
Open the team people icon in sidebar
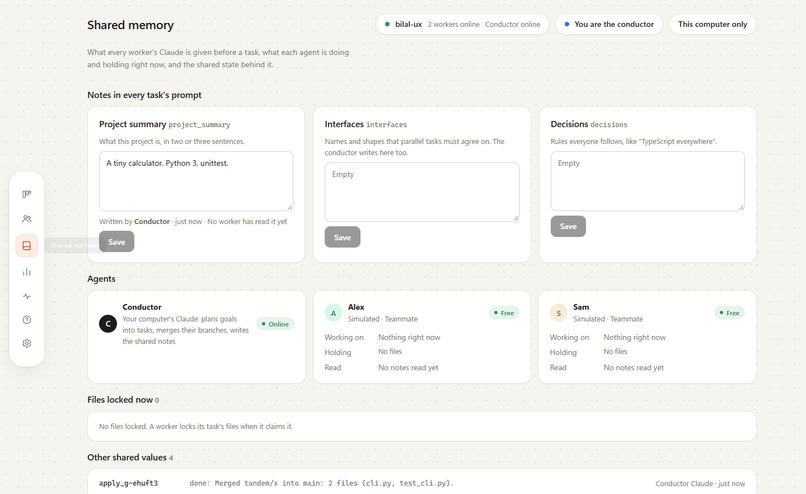pos(27,218)
